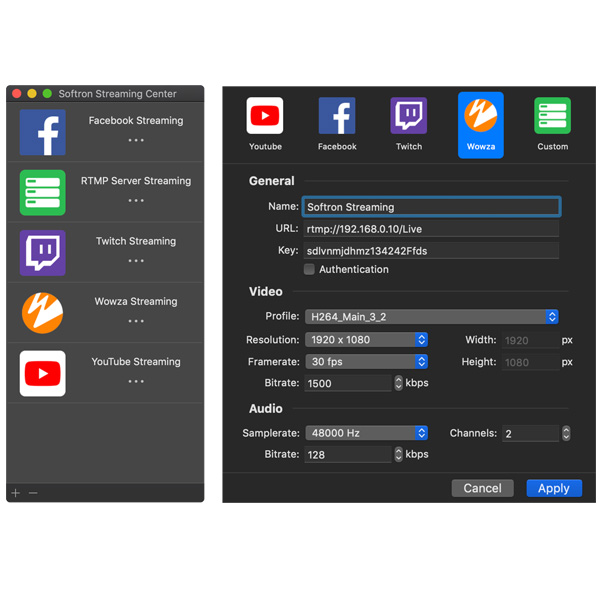Add a new stream with plus icon
The height and width of the screenshot is (600, 600).
pos(15,493)
